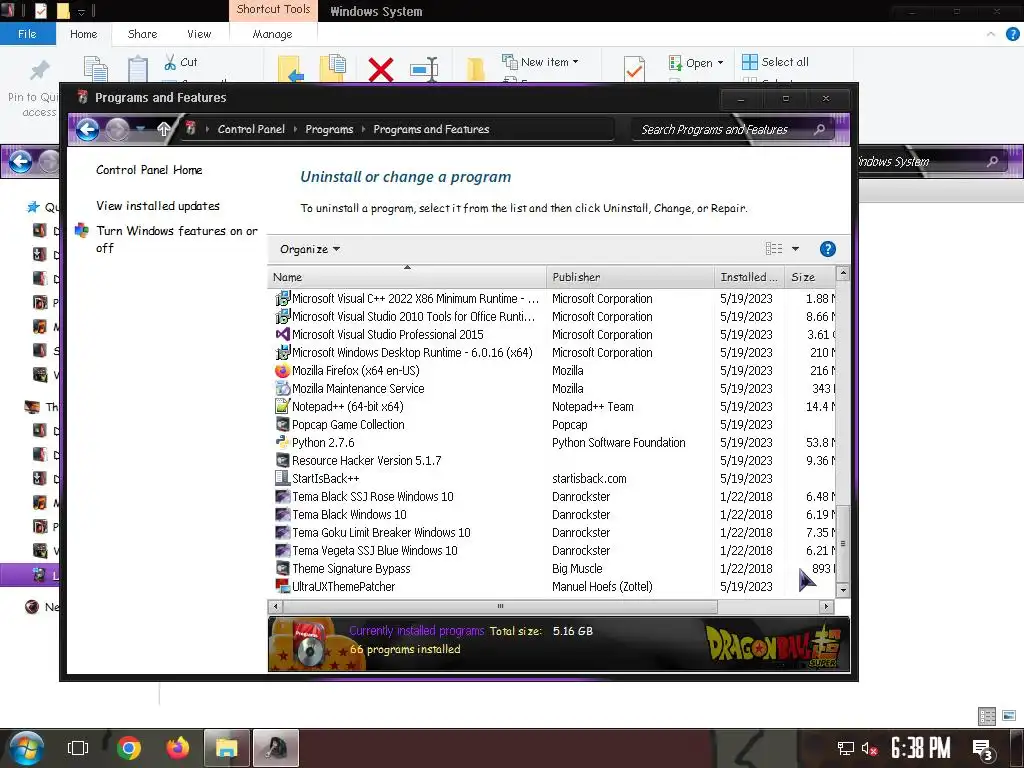Click Windows features shield icon

point(82,231)
